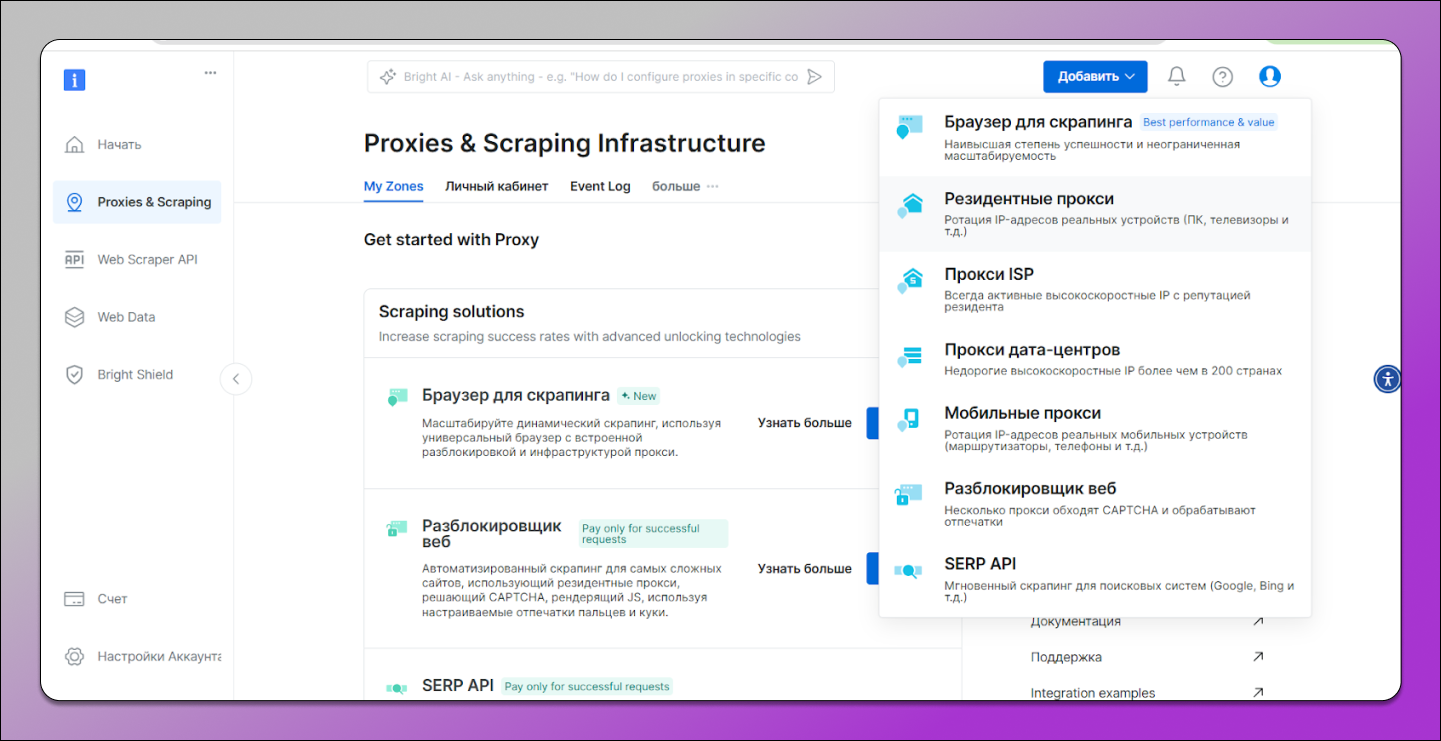Click the Разблокировщик веб icon in the dropdown
1441x741 pixels.
click(909, 495)
